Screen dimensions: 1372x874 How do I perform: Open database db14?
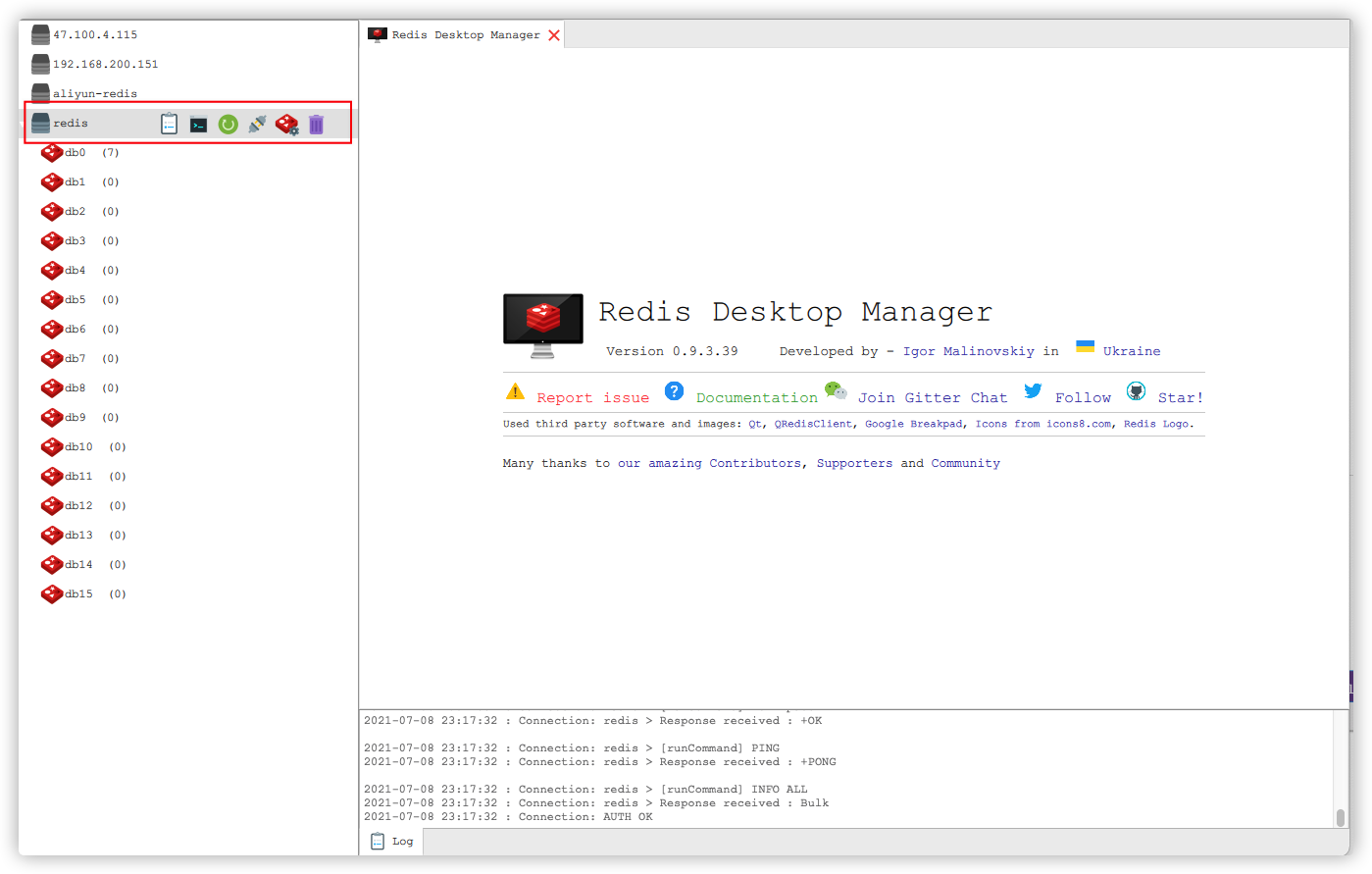[x=83, y=565]
